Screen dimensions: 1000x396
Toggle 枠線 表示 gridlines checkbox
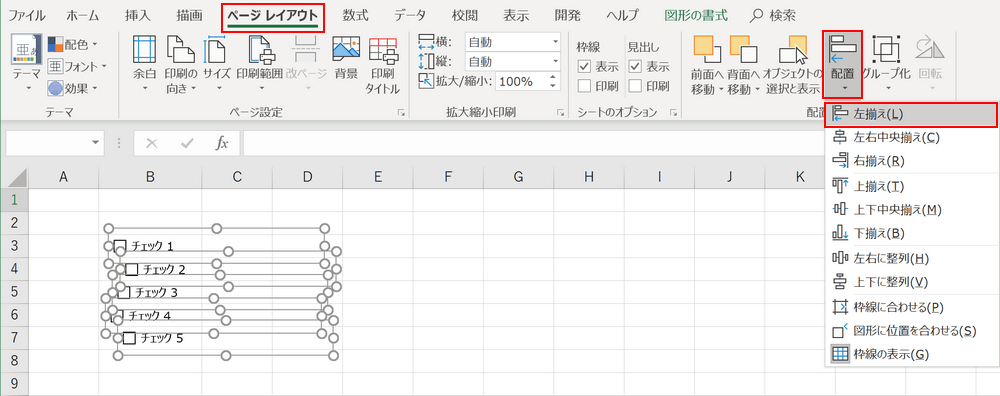(x=584, y=66)
